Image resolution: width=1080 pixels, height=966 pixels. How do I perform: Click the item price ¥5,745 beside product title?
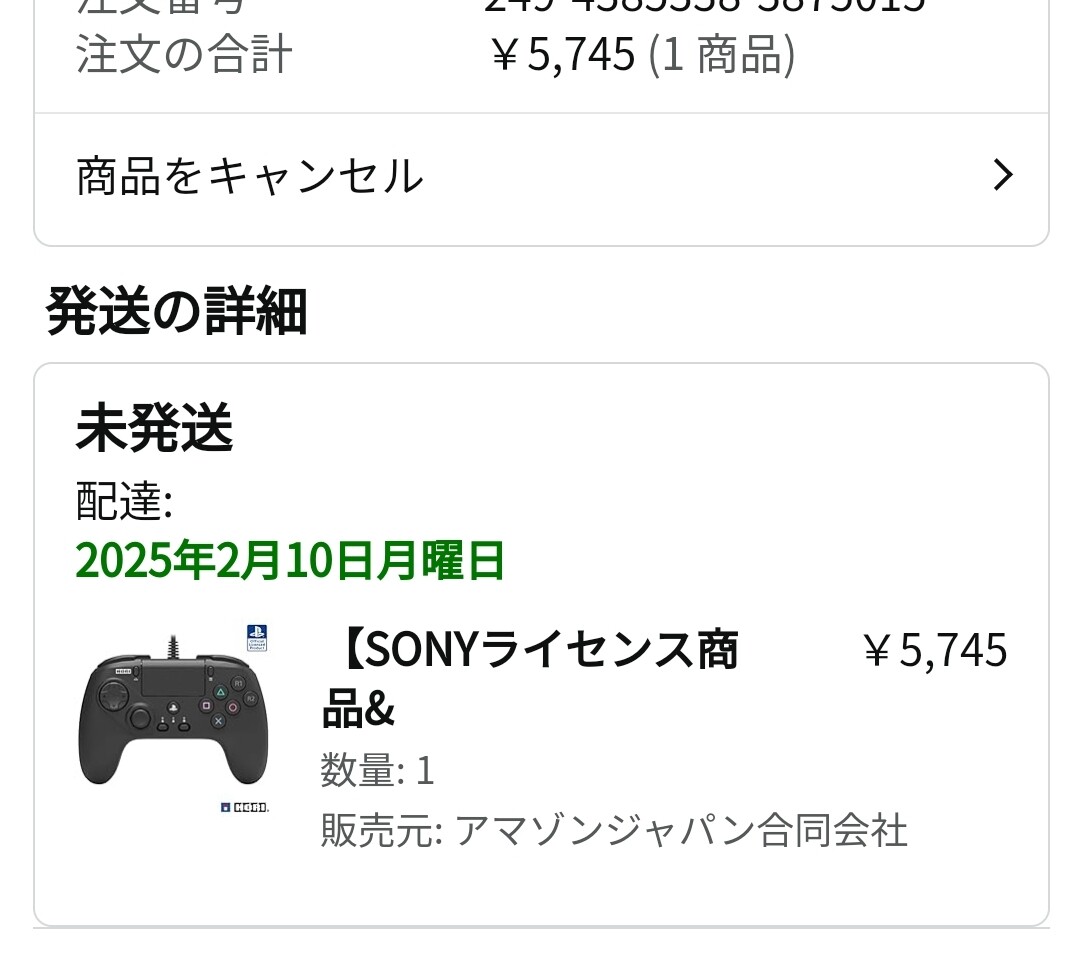(x=934, y=651)
